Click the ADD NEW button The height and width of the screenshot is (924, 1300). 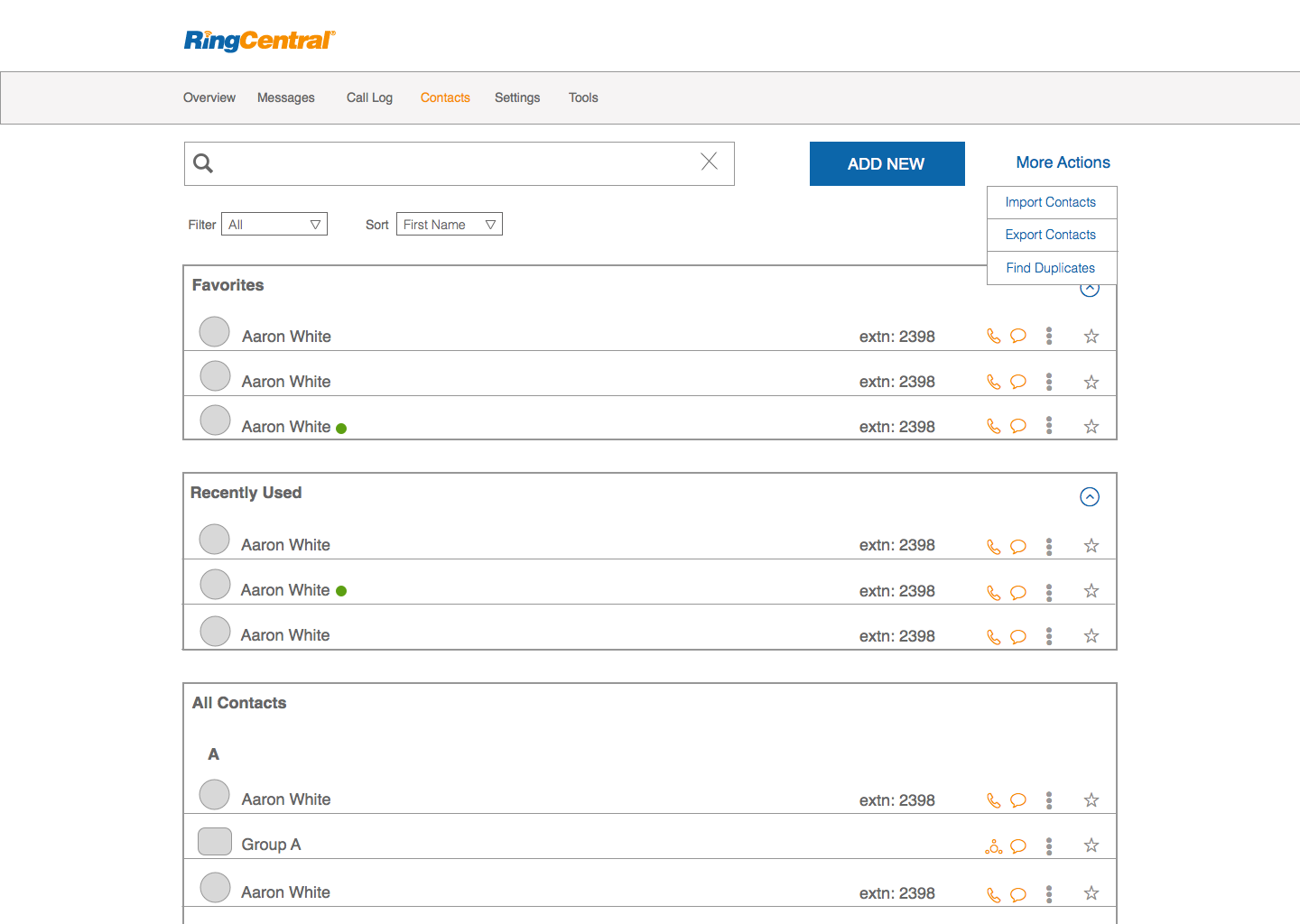(x=887, y=163)
